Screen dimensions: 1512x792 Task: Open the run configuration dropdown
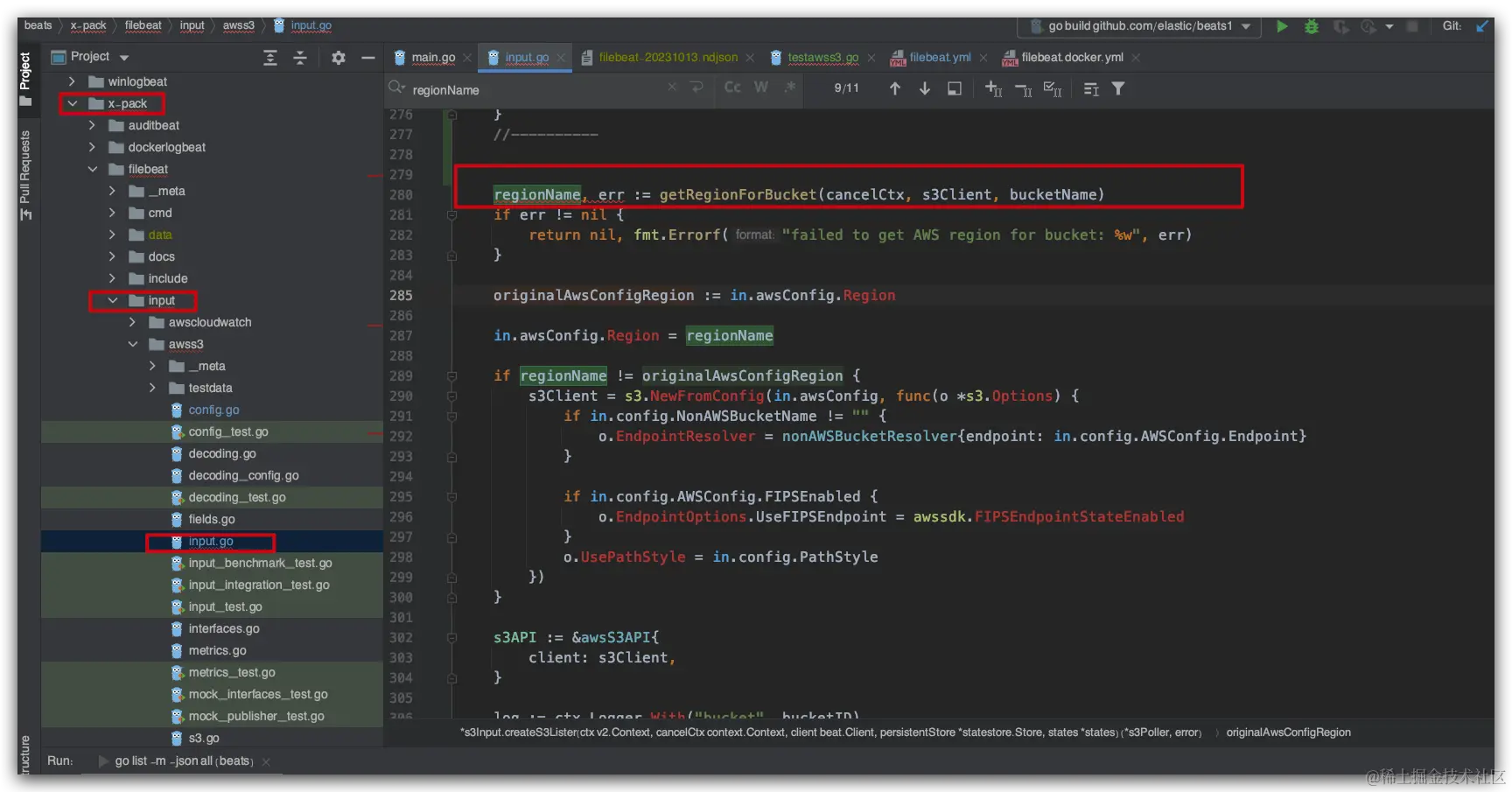point(1246,26)
